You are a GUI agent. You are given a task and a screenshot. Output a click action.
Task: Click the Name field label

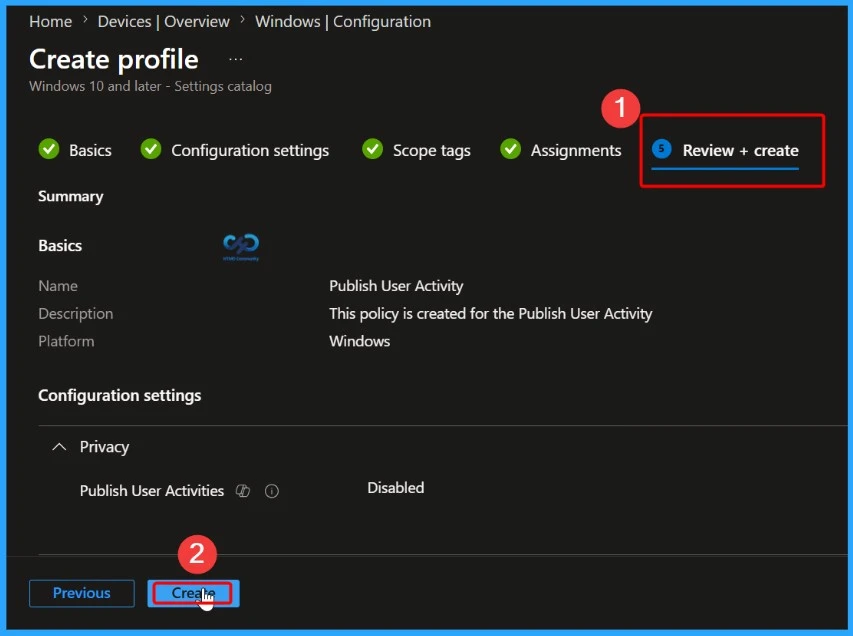[x=58, y=286]
